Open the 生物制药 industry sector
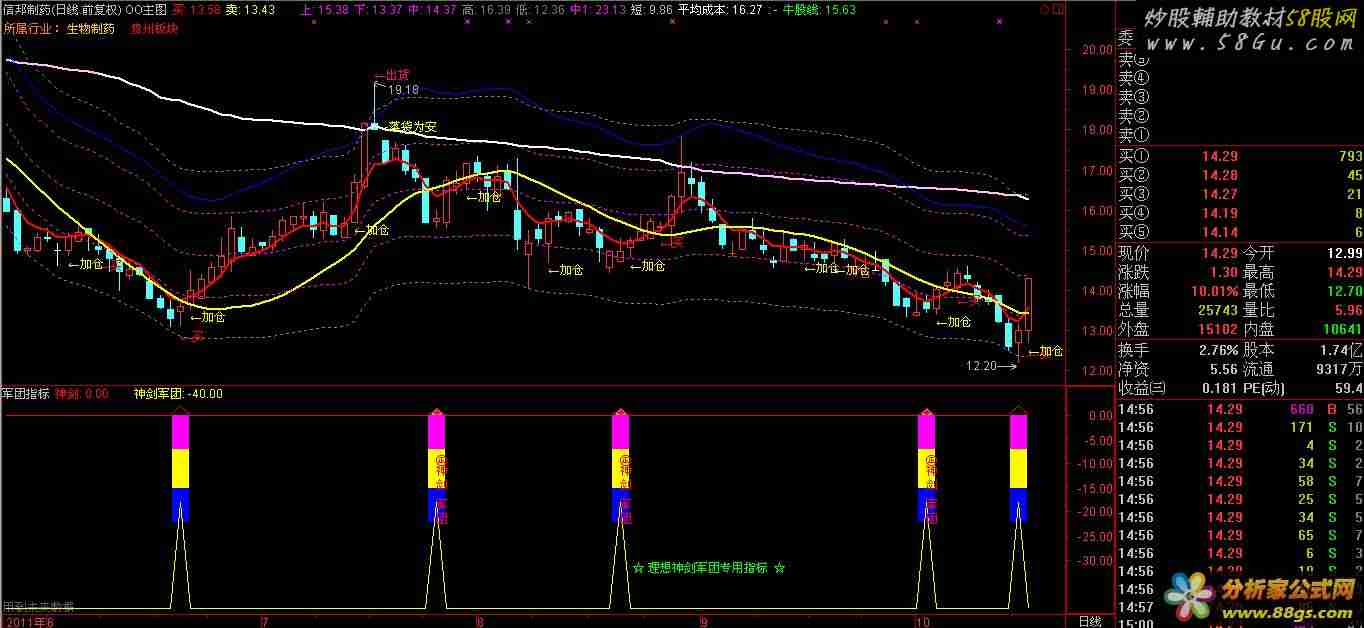This screenshot has width=1364, height=628. (x=92, y=29)
